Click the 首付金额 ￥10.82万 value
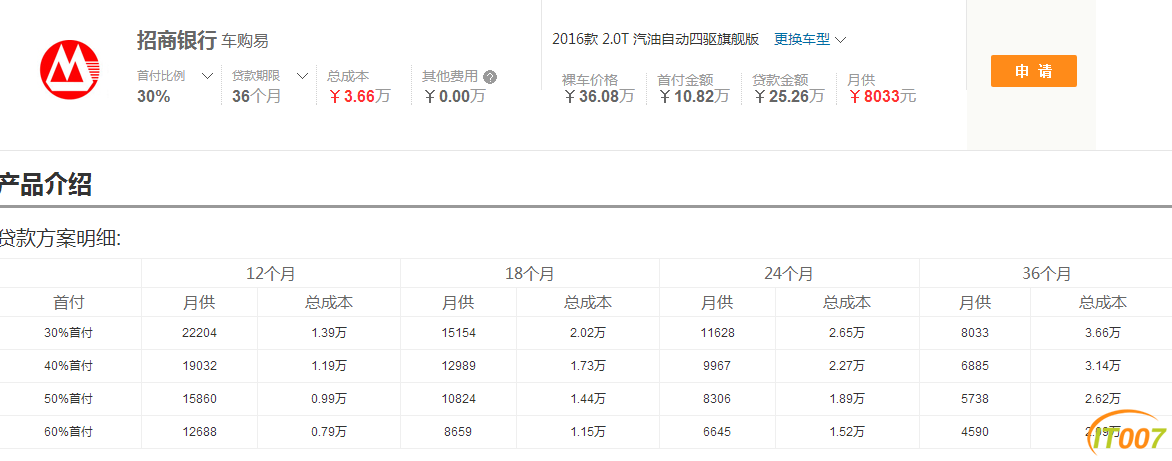 point(693,96)
